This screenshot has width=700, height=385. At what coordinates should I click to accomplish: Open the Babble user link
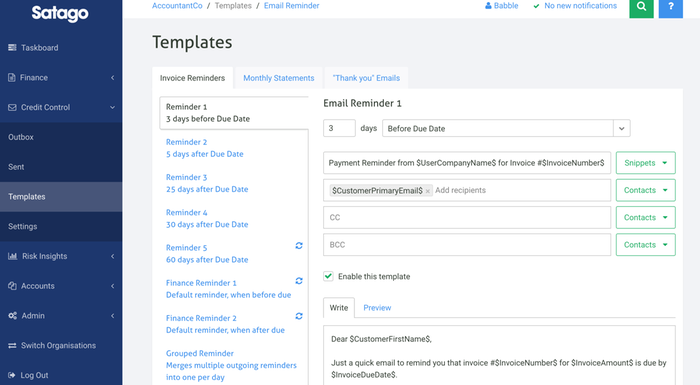502,6
